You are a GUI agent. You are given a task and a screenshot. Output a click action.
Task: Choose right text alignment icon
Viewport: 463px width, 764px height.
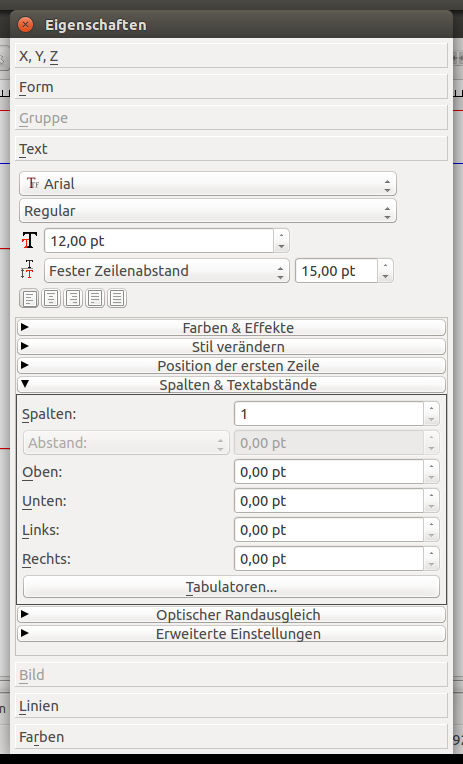73,298
